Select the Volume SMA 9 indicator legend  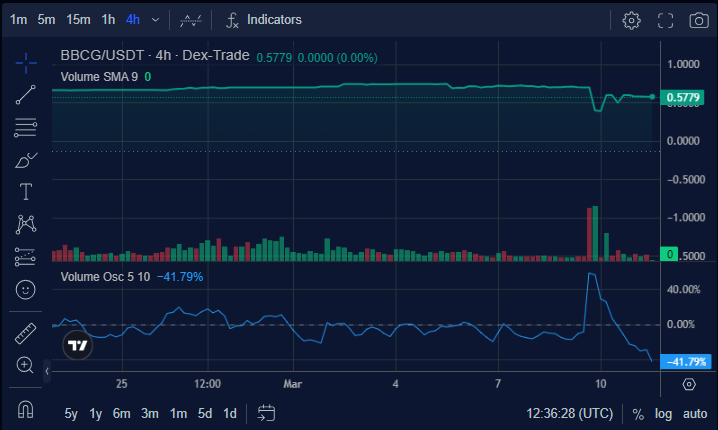tap(99, 77)
